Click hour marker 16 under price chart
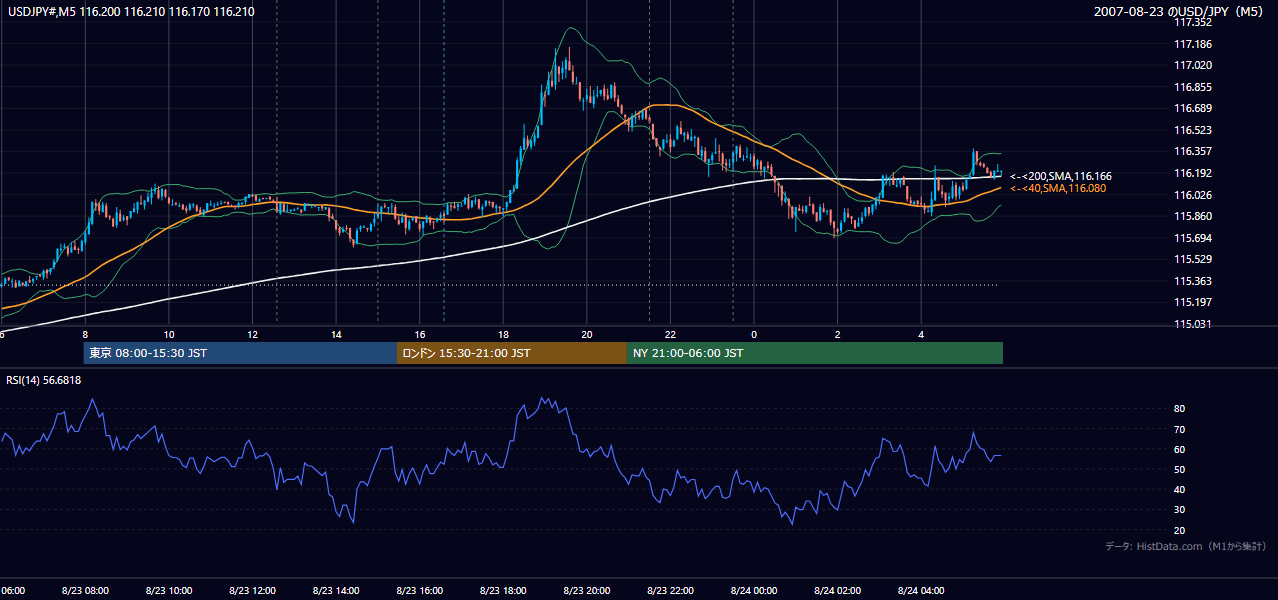Screen dimensions: 1278x600 (420, 335)
